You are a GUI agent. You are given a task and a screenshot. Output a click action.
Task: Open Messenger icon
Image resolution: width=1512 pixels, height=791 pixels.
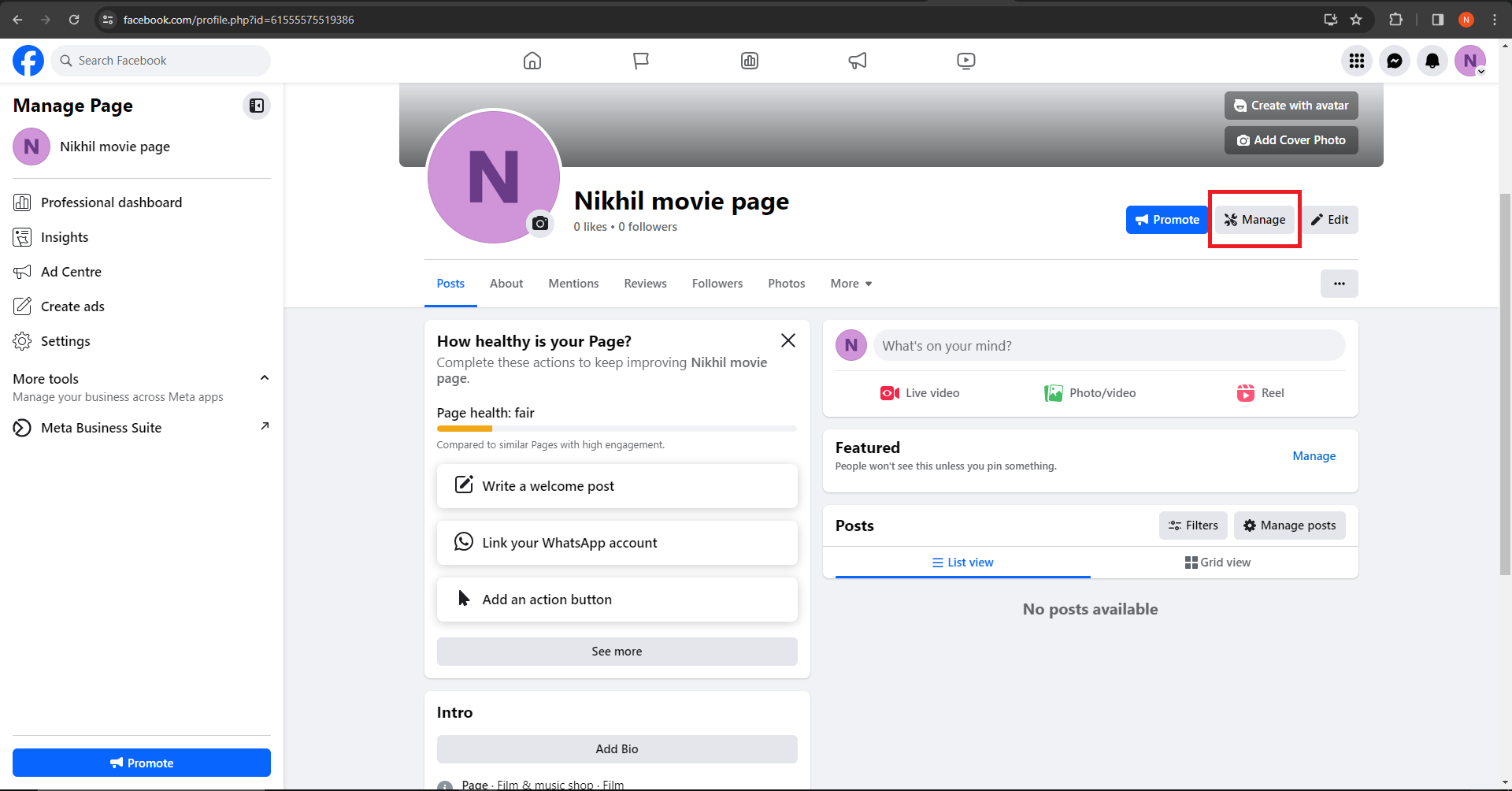coord(1395,61)
